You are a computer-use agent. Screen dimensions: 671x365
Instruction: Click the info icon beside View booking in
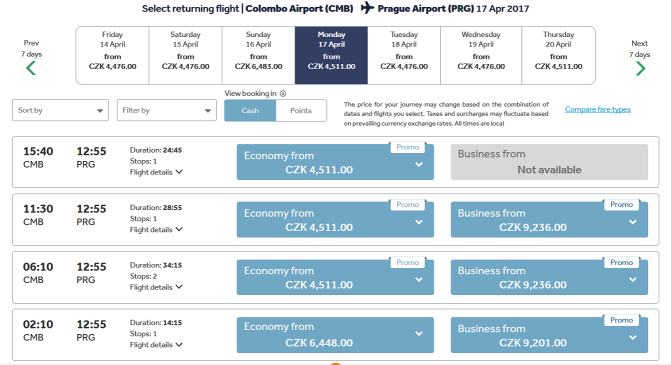click(x=283, y=93)
